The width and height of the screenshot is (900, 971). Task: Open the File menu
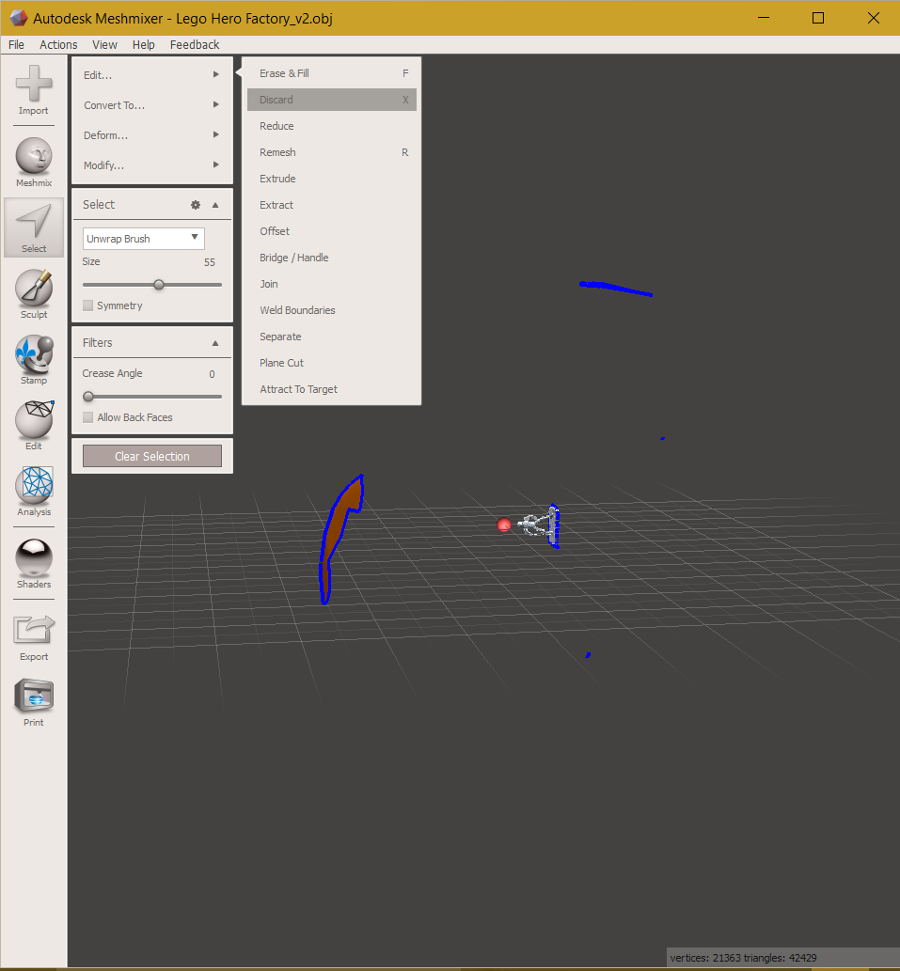tap(16, 45)
